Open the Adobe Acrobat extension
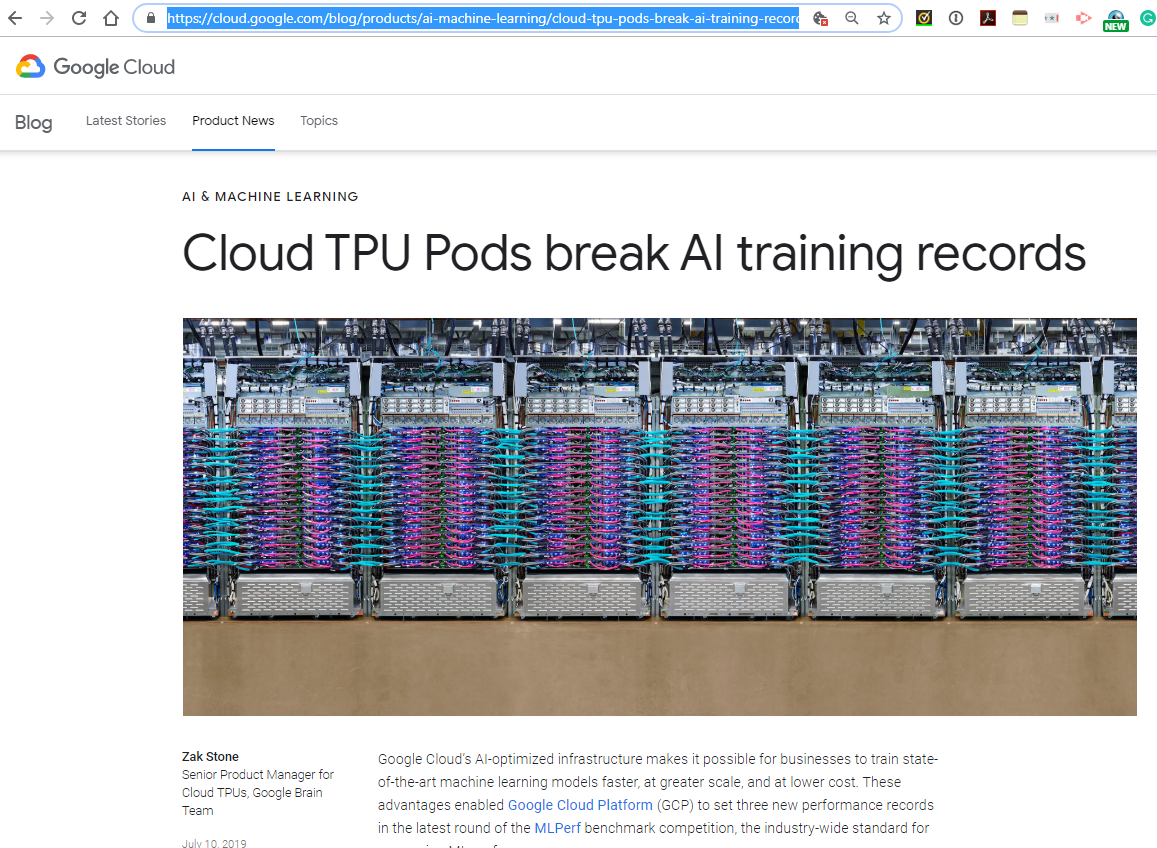The width and height of the screenshot is (1157, 848). 988,18
